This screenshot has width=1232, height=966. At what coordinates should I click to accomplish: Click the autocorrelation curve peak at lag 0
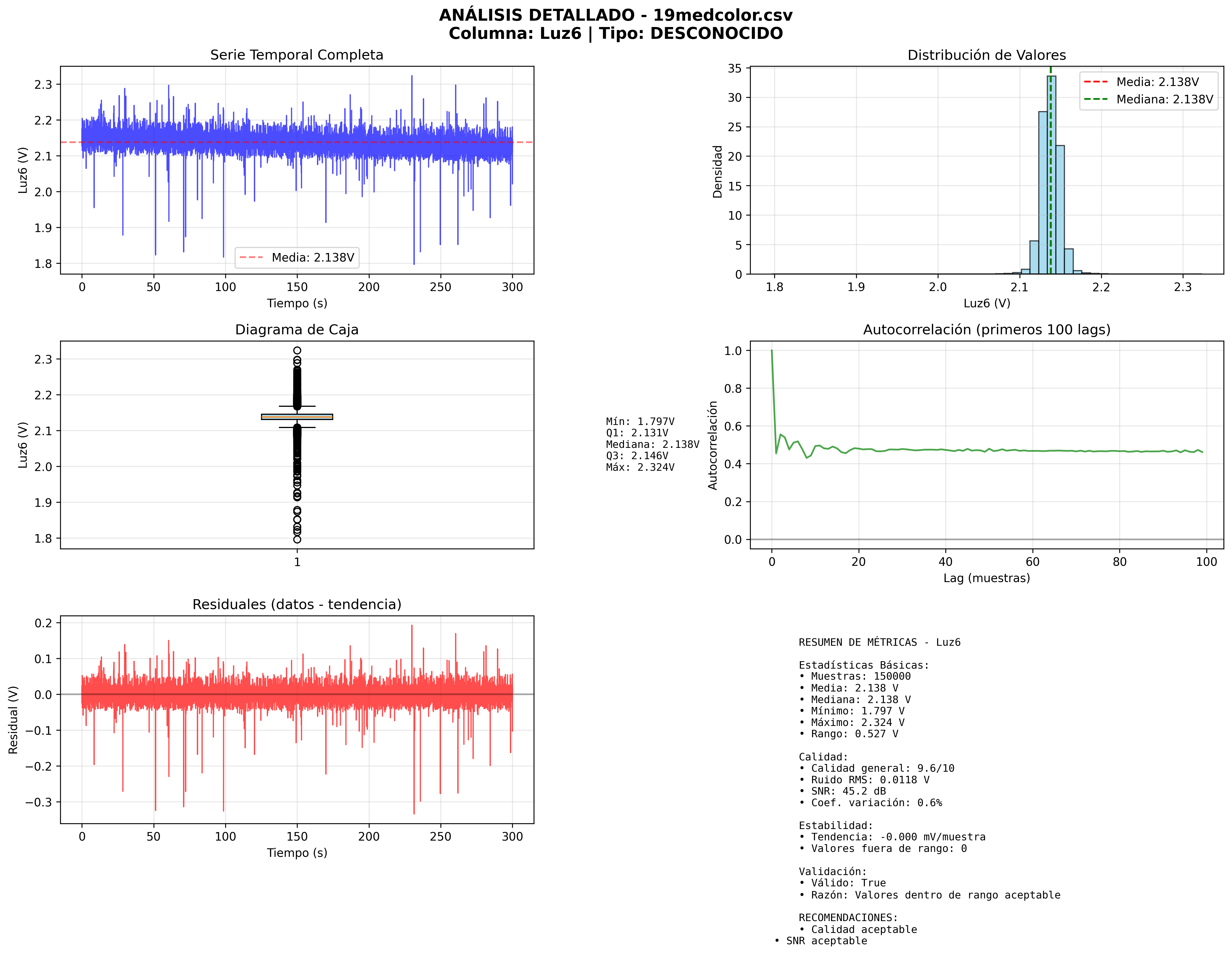[771, 351]
